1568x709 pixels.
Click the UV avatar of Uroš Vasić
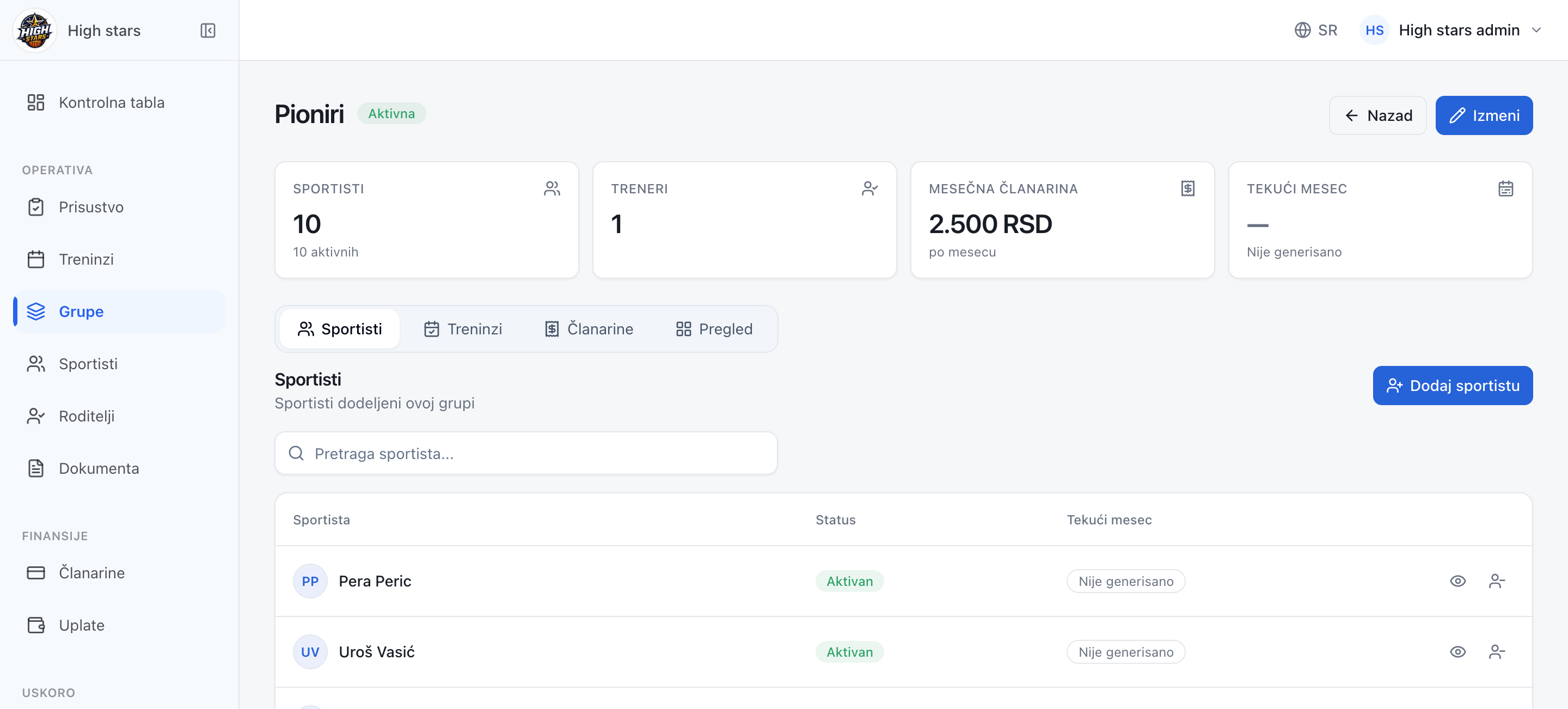(310, 652)
